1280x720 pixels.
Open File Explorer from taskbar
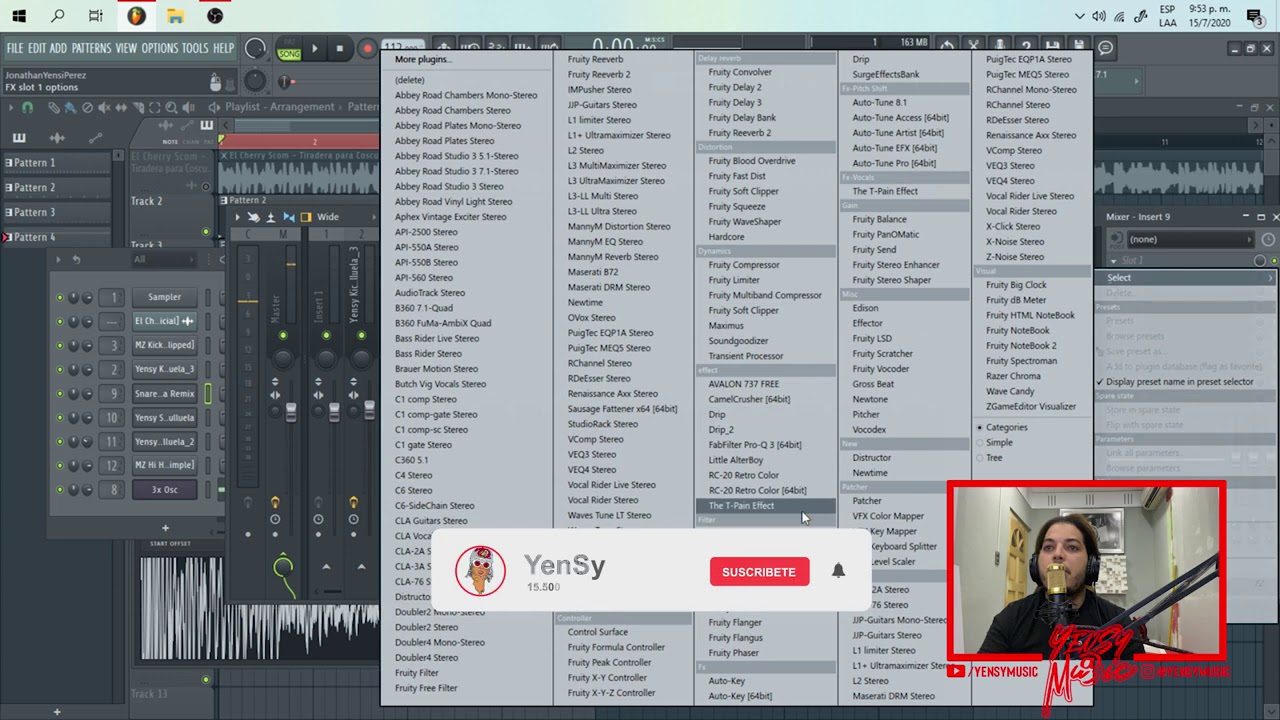[175, 16]
